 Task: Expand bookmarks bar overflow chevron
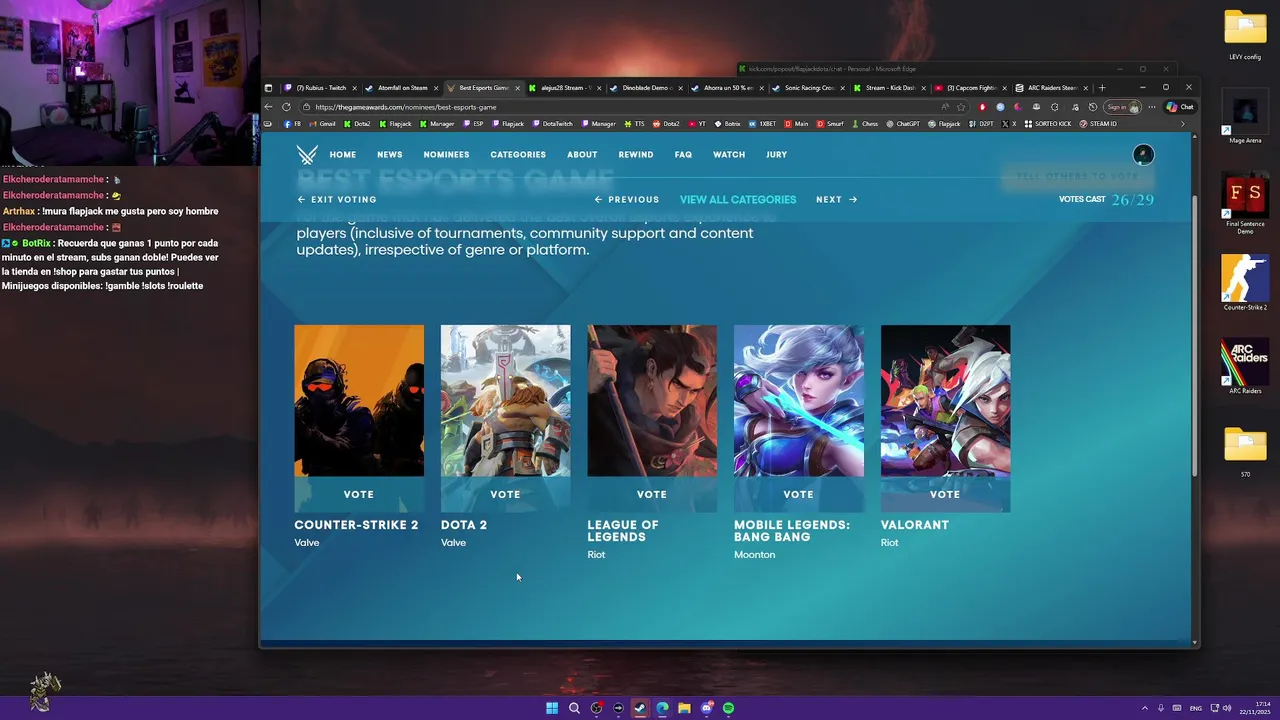[x=1183, y=124]
